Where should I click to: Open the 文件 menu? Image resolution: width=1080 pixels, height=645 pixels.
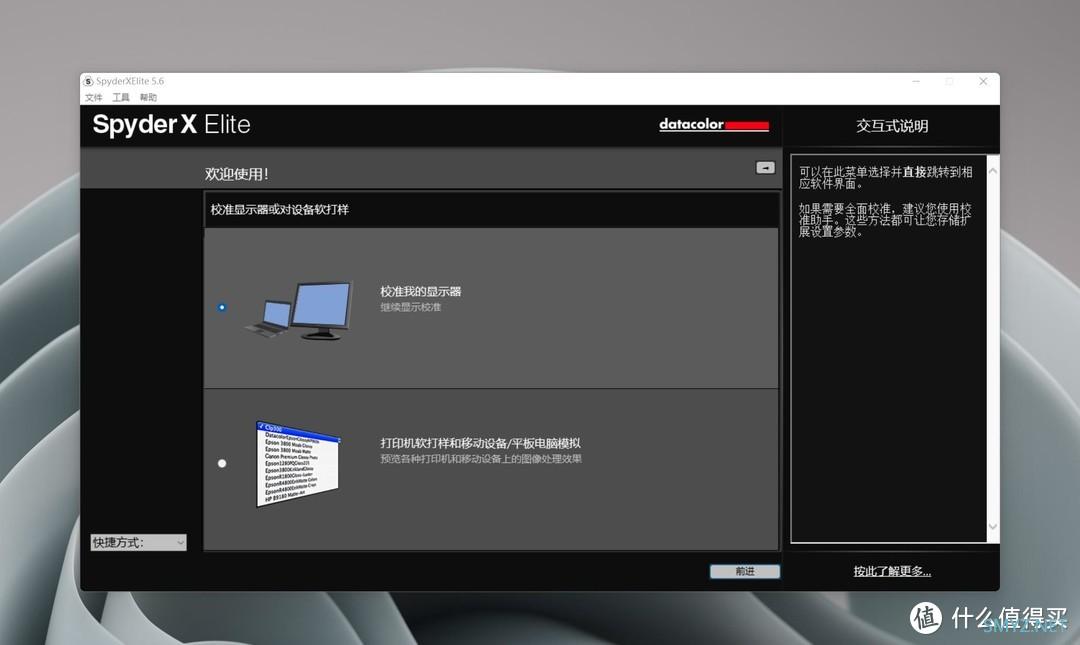tap(94, 97)
